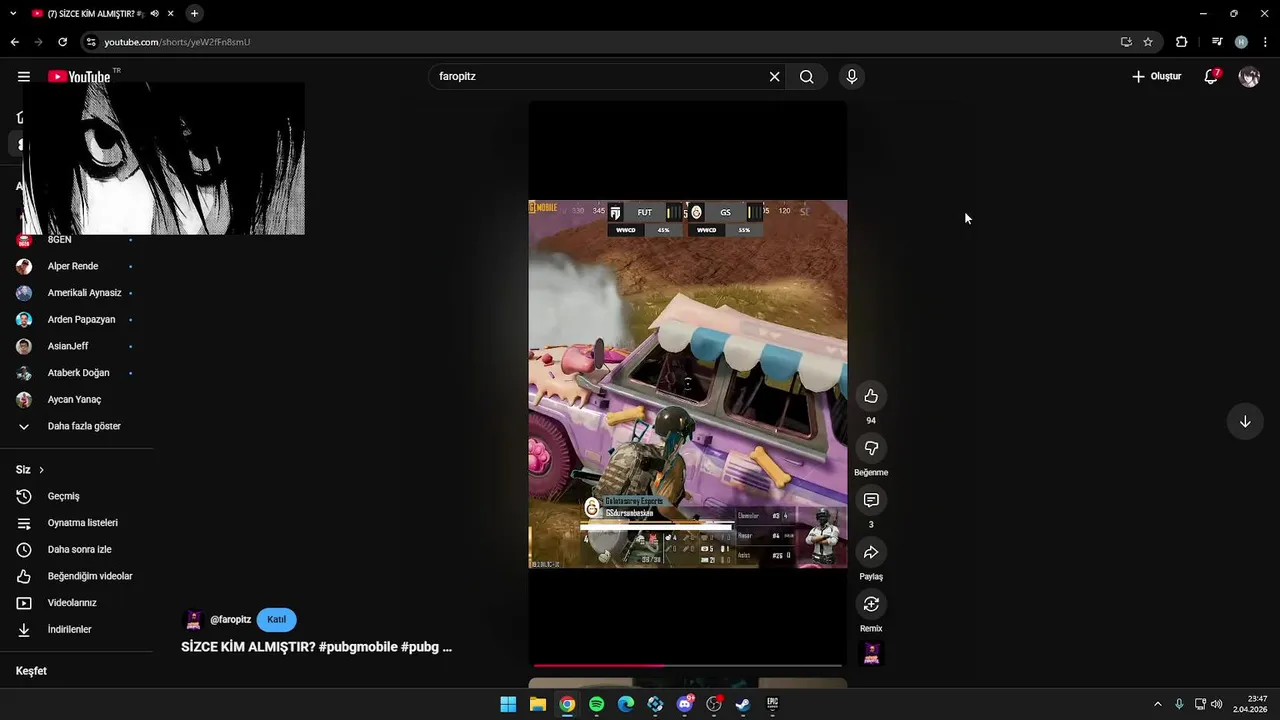Image resolution: width=1280 pixels, height=720 pixels.
Task: Go back in browser history
Action: [14, 42]
